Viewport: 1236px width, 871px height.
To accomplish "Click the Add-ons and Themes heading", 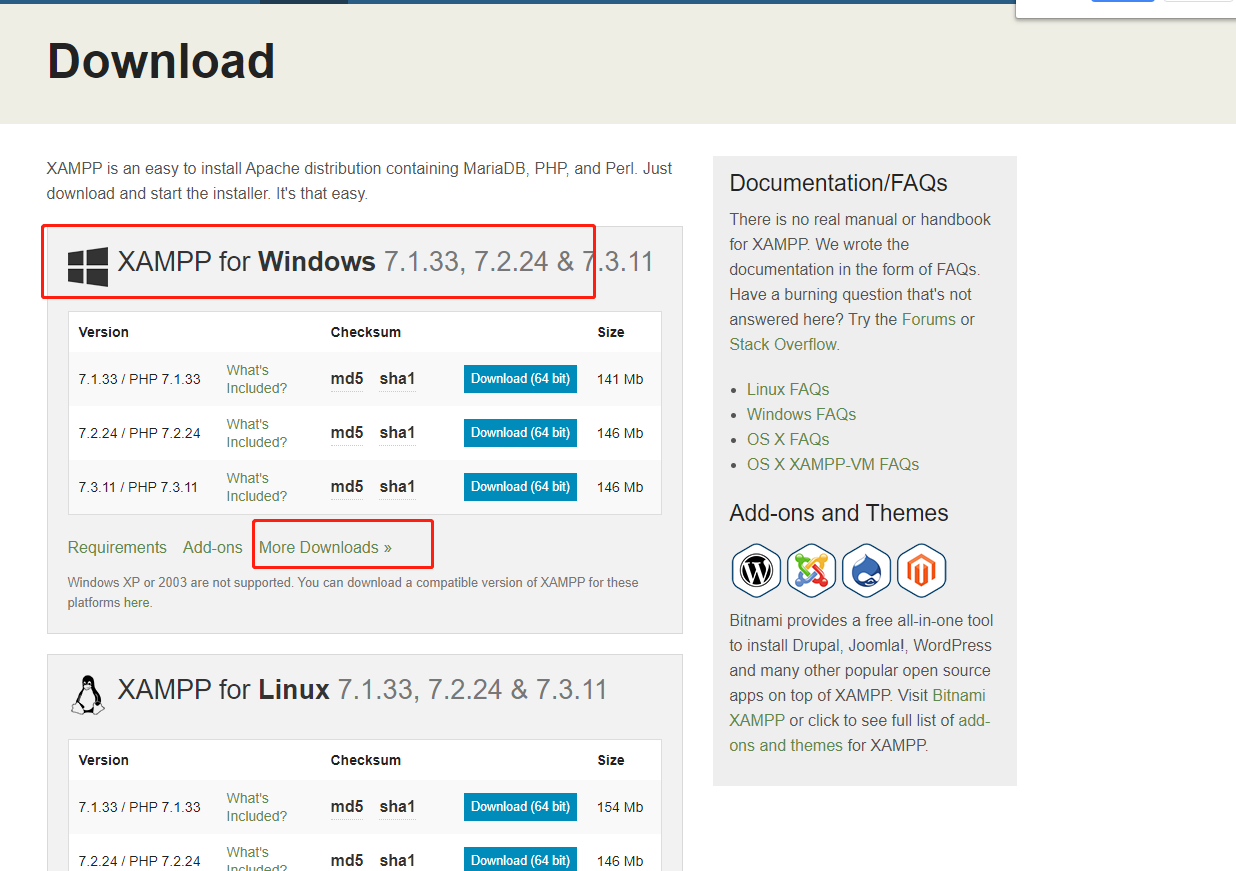I will pos(839,513).
